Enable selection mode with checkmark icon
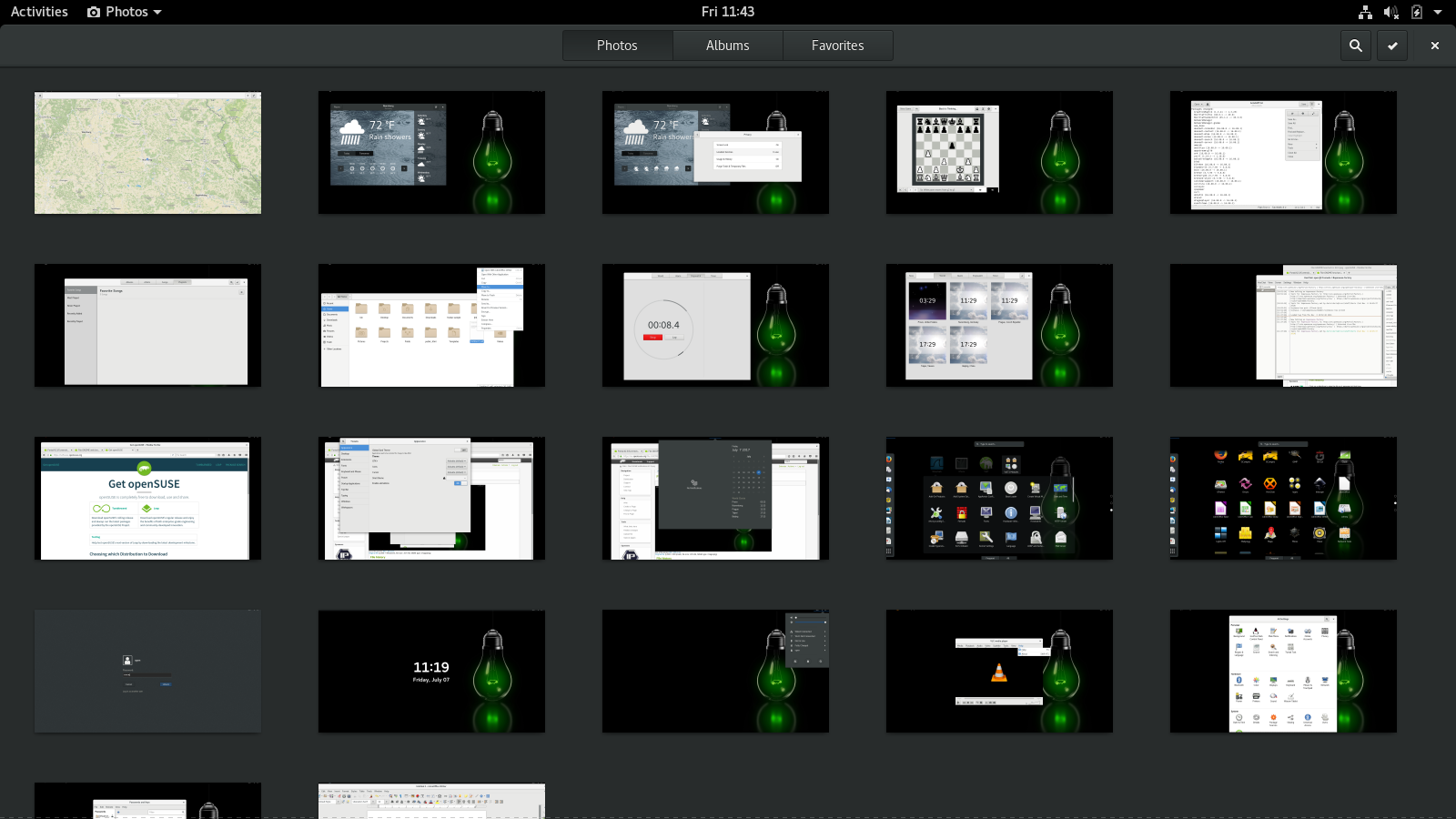 pos(1392,45)
